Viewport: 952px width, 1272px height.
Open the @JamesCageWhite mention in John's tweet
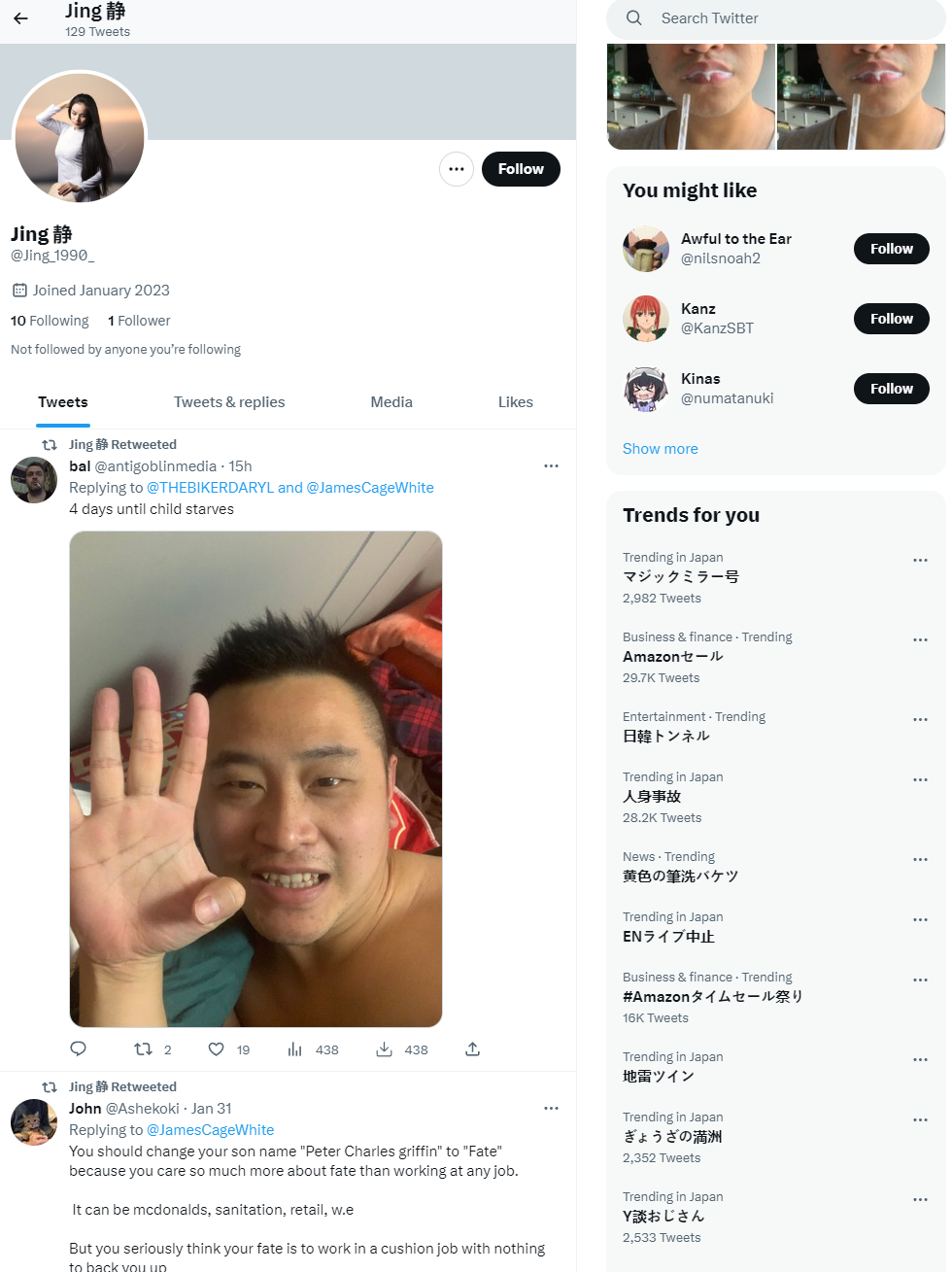tap(211, 1130)
